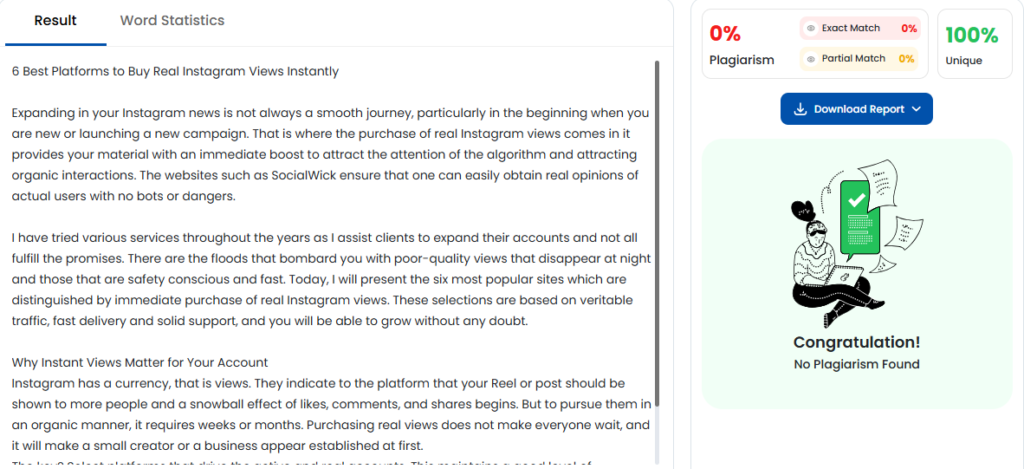
Task: Click the eye icon beside Exact Match
Action: pos(811,29)
